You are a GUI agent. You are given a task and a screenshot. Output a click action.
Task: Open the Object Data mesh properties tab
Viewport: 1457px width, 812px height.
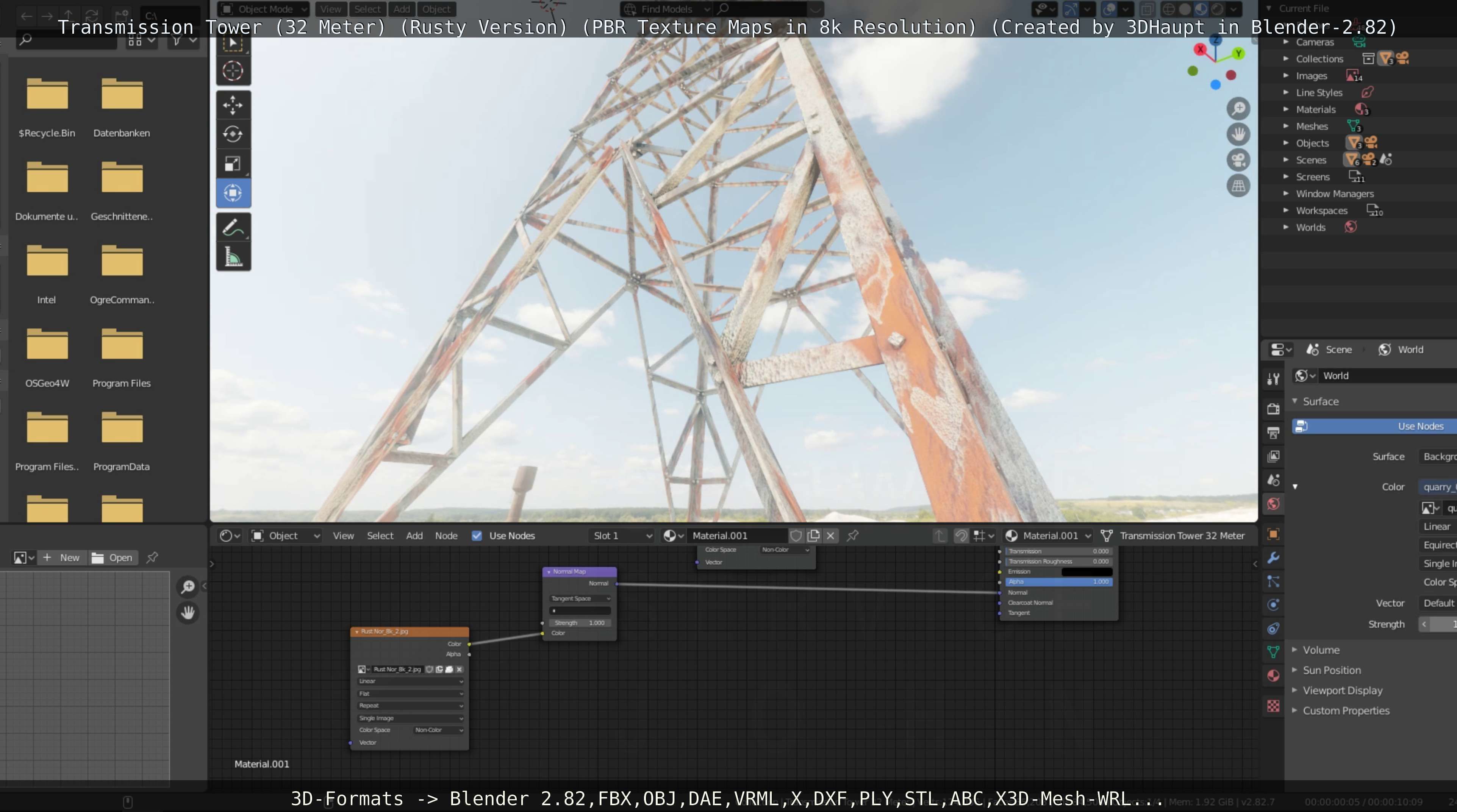1273,652
